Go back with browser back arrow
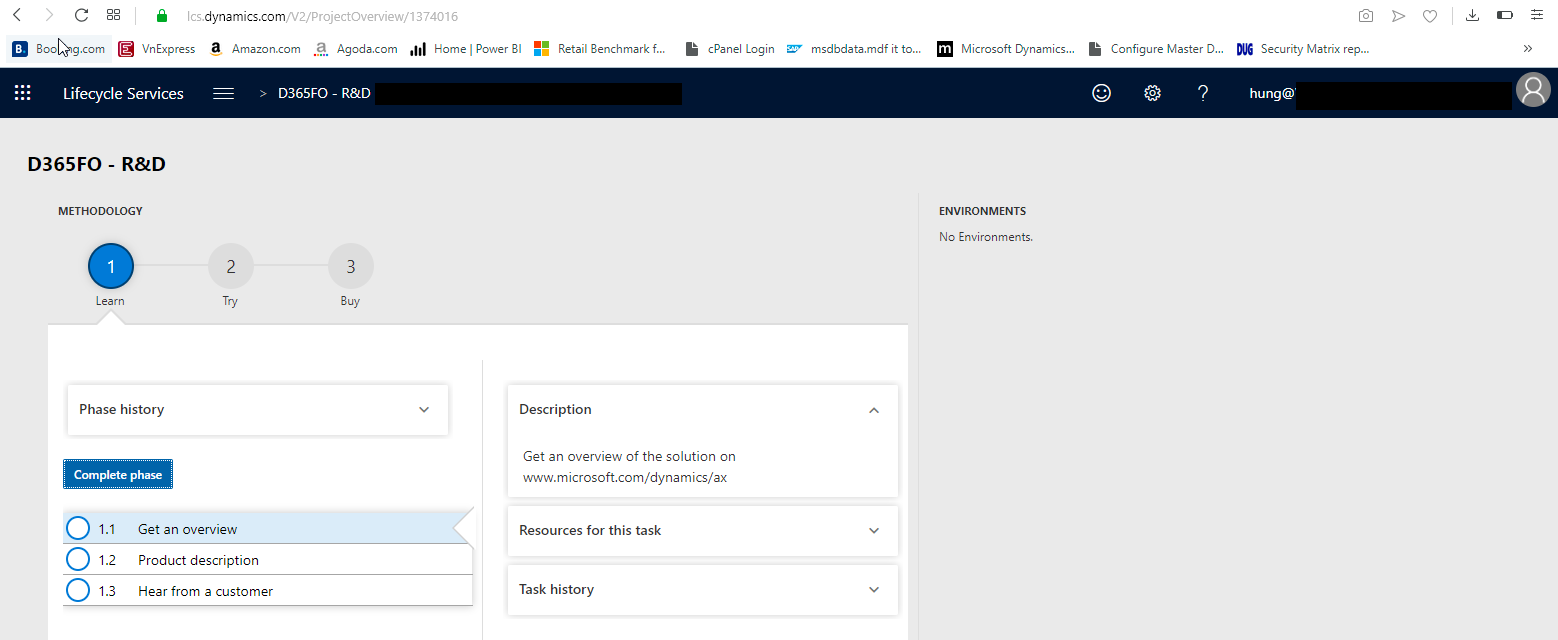1558x640 pixels. click(x=17, y=15)
